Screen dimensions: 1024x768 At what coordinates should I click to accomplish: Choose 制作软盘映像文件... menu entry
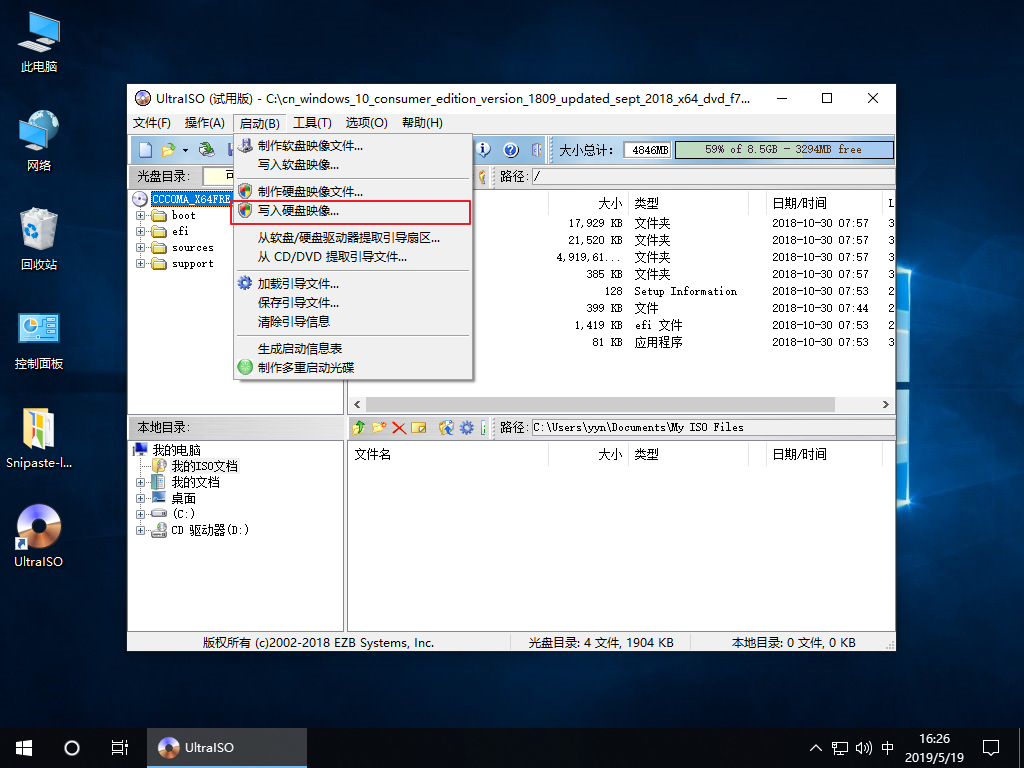[x=352, y=146]
